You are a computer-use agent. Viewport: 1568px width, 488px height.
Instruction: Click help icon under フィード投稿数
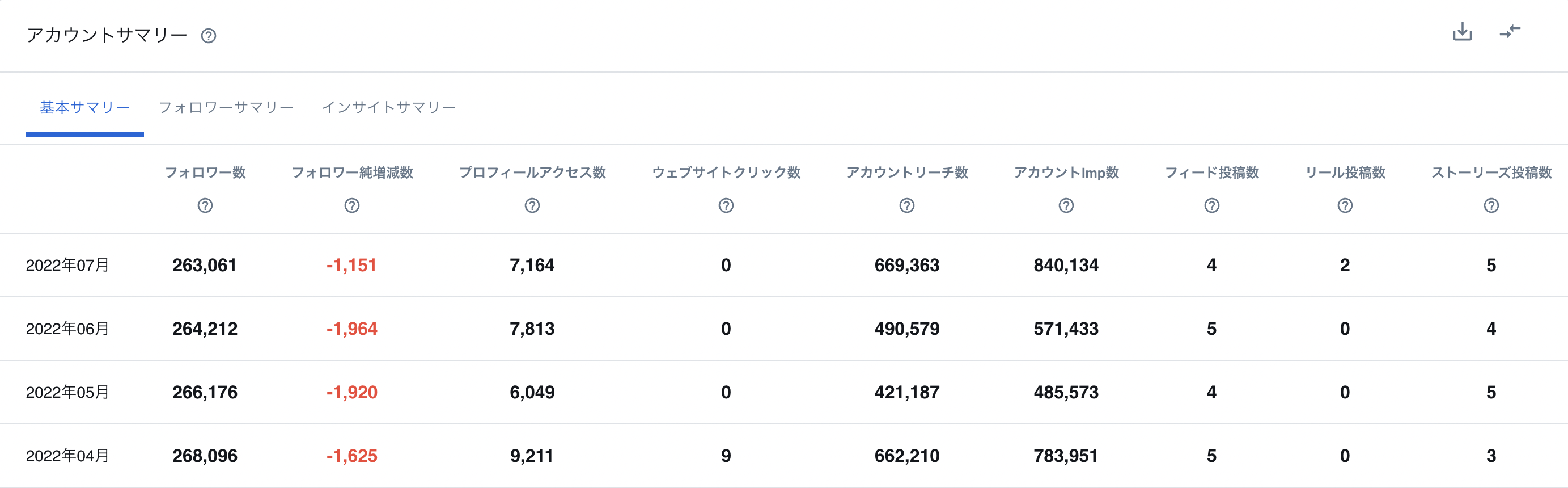pos(1211,205)
